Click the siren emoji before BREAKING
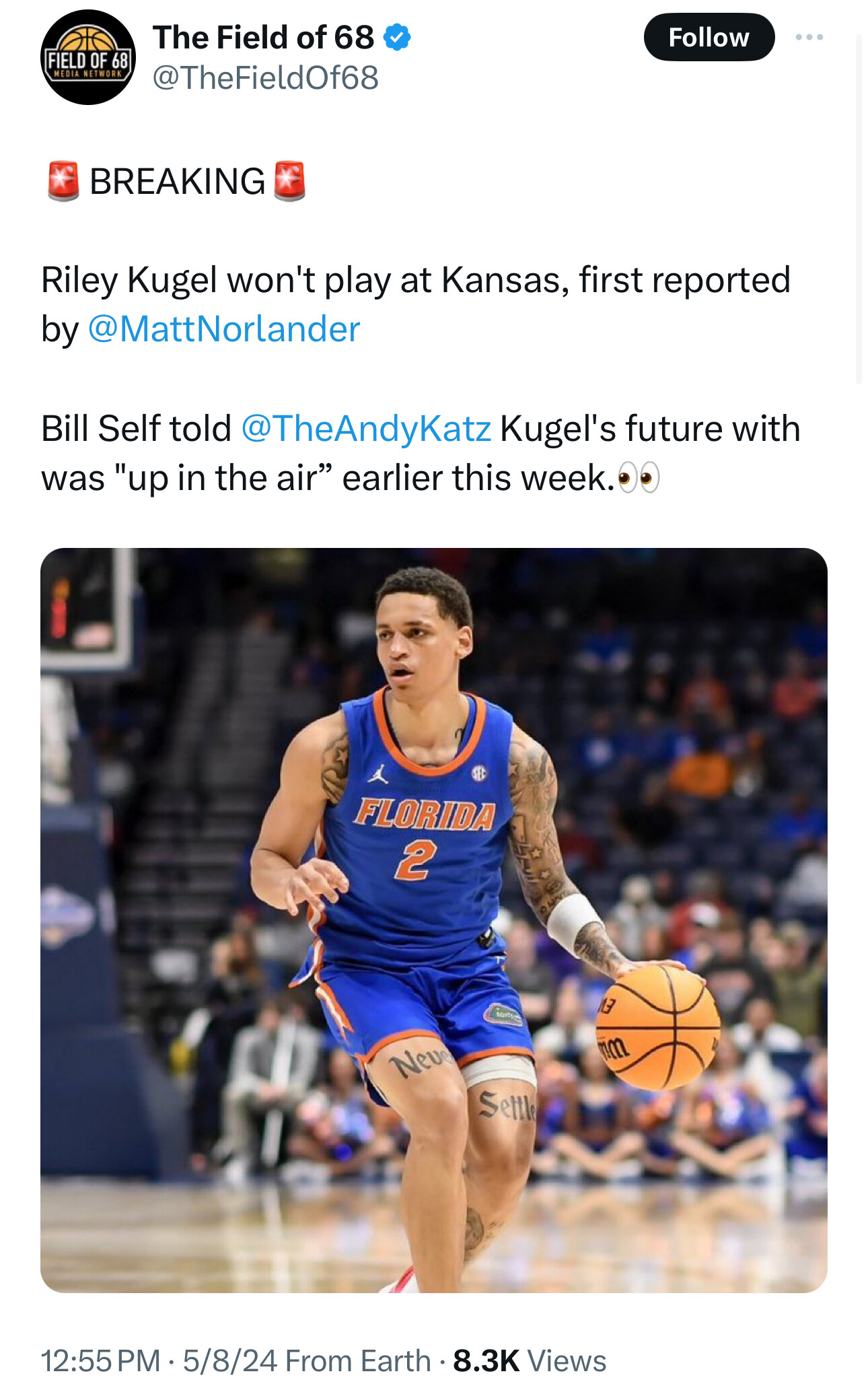 [x=63, y=181]
